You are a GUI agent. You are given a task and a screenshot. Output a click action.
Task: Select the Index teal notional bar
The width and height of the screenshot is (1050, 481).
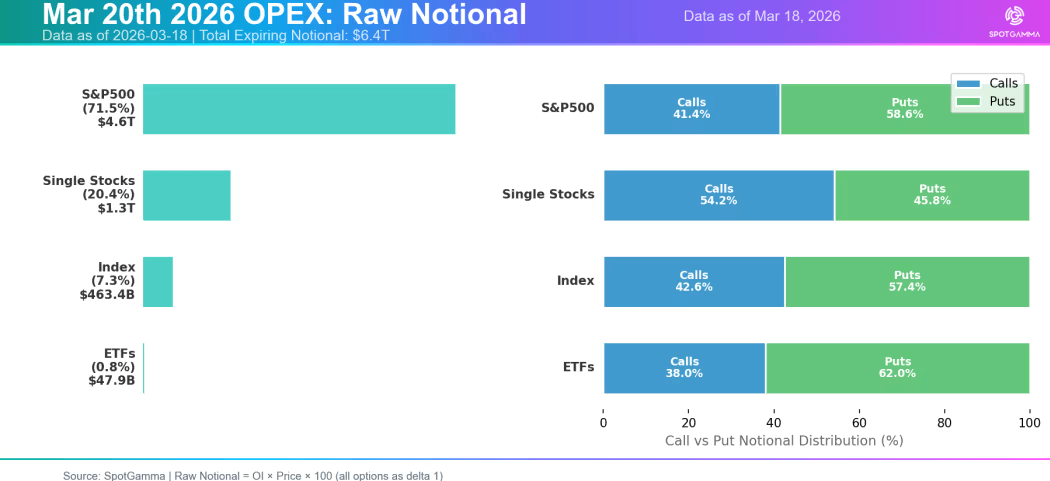click(158, 282)
